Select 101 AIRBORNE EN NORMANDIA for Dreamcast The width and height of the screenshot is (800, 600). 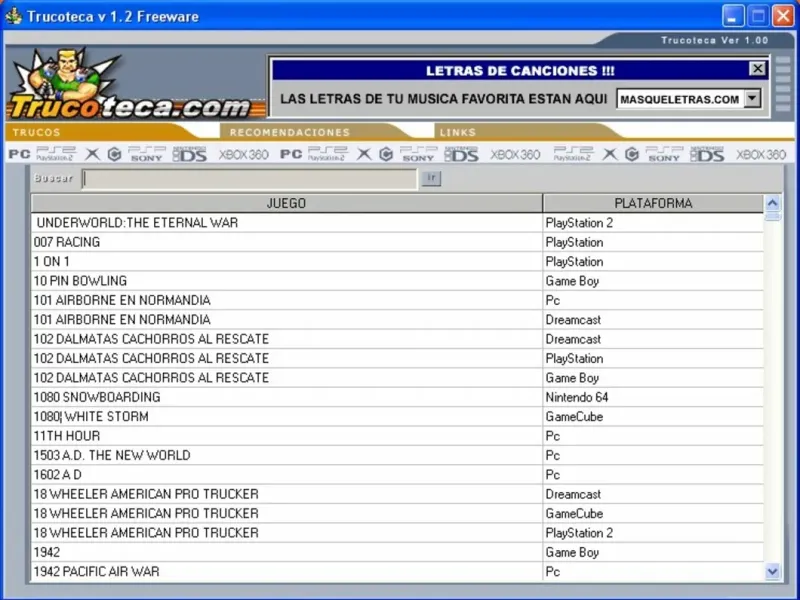pos(397,319)
